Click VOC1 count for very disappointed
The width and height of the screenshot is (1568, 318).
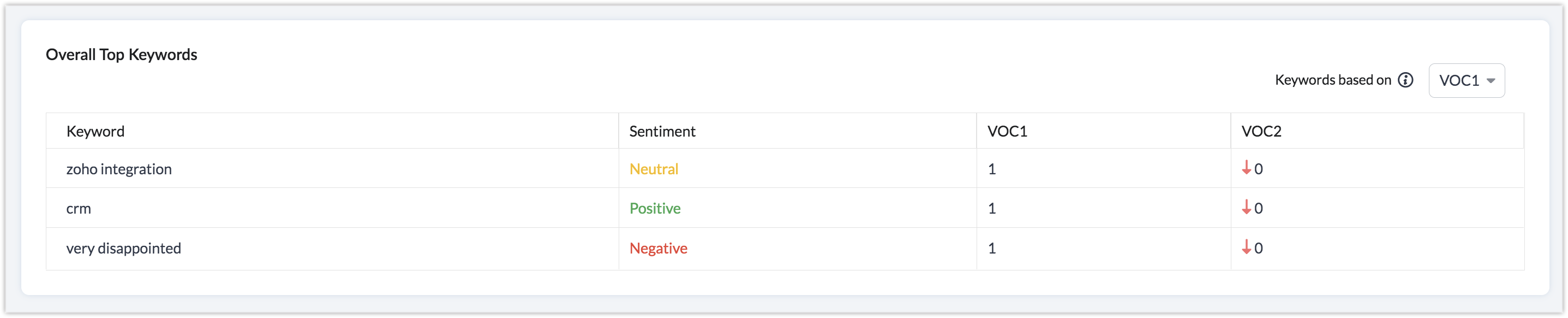pyautogui.click(x=992, y=248)
